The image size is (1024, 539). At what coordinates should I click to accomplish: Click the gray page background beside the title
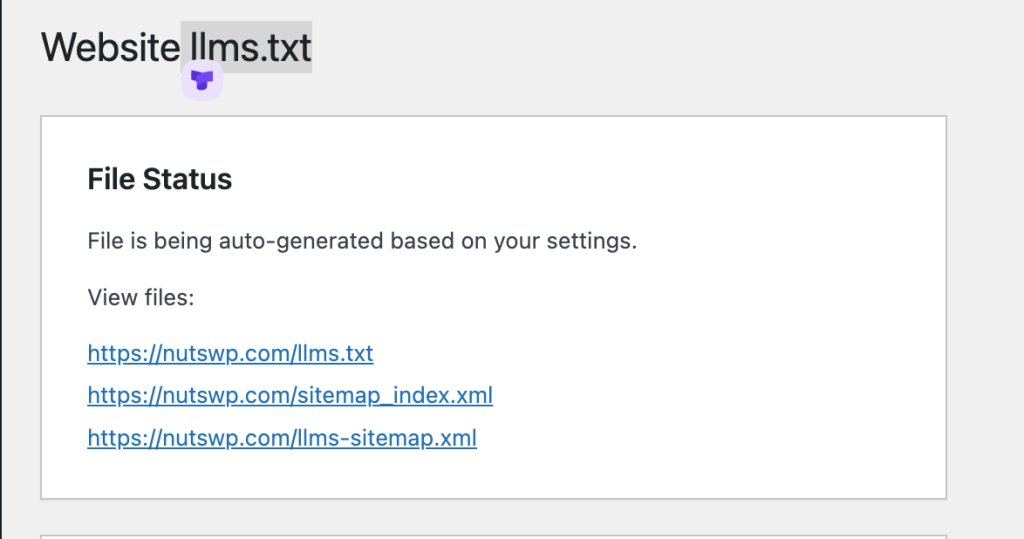click(653, 49)
